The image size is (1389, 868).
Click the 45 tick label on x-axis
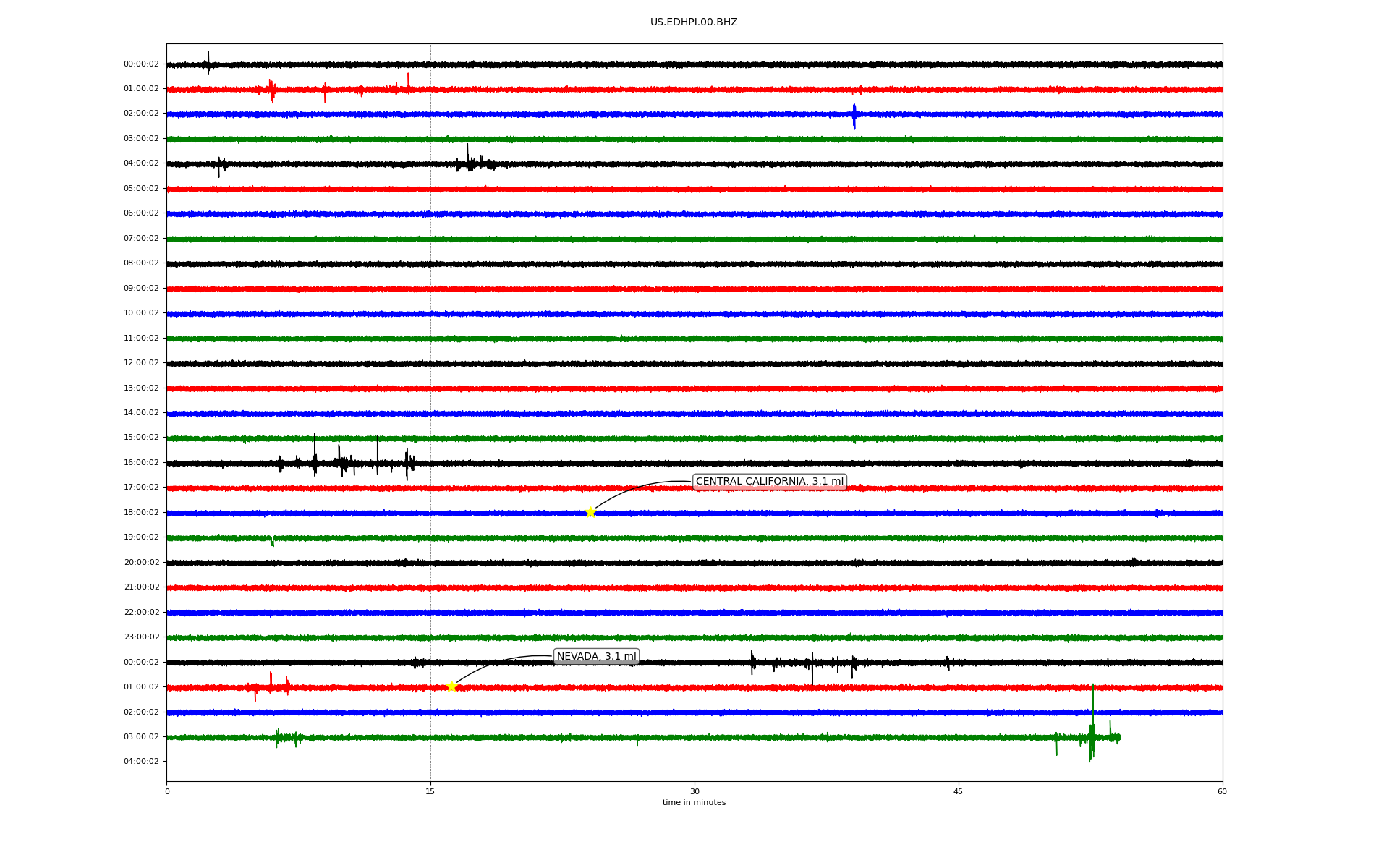959,791
